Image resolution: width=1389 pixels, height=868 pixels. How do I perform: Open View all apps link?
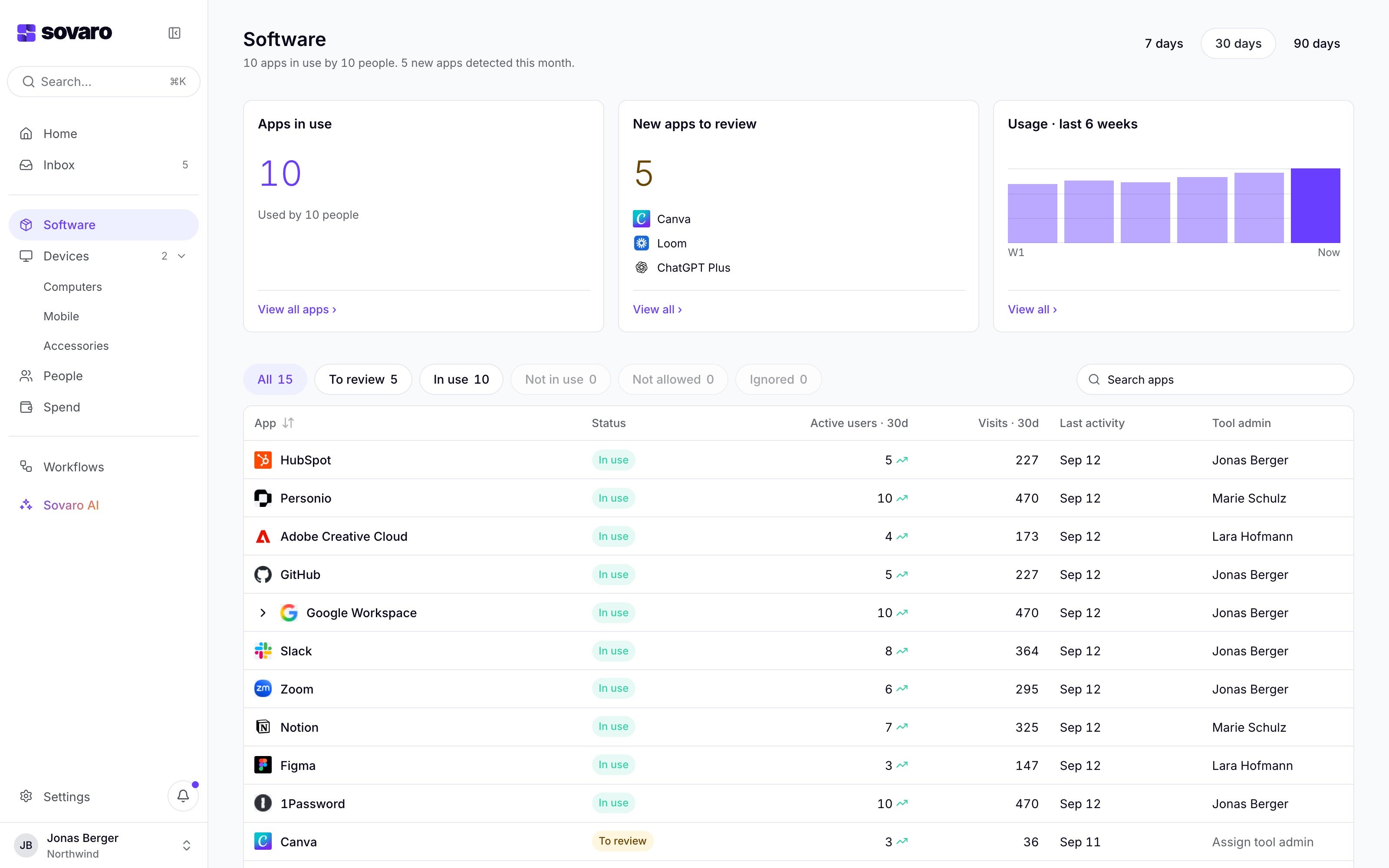point(297,309)
